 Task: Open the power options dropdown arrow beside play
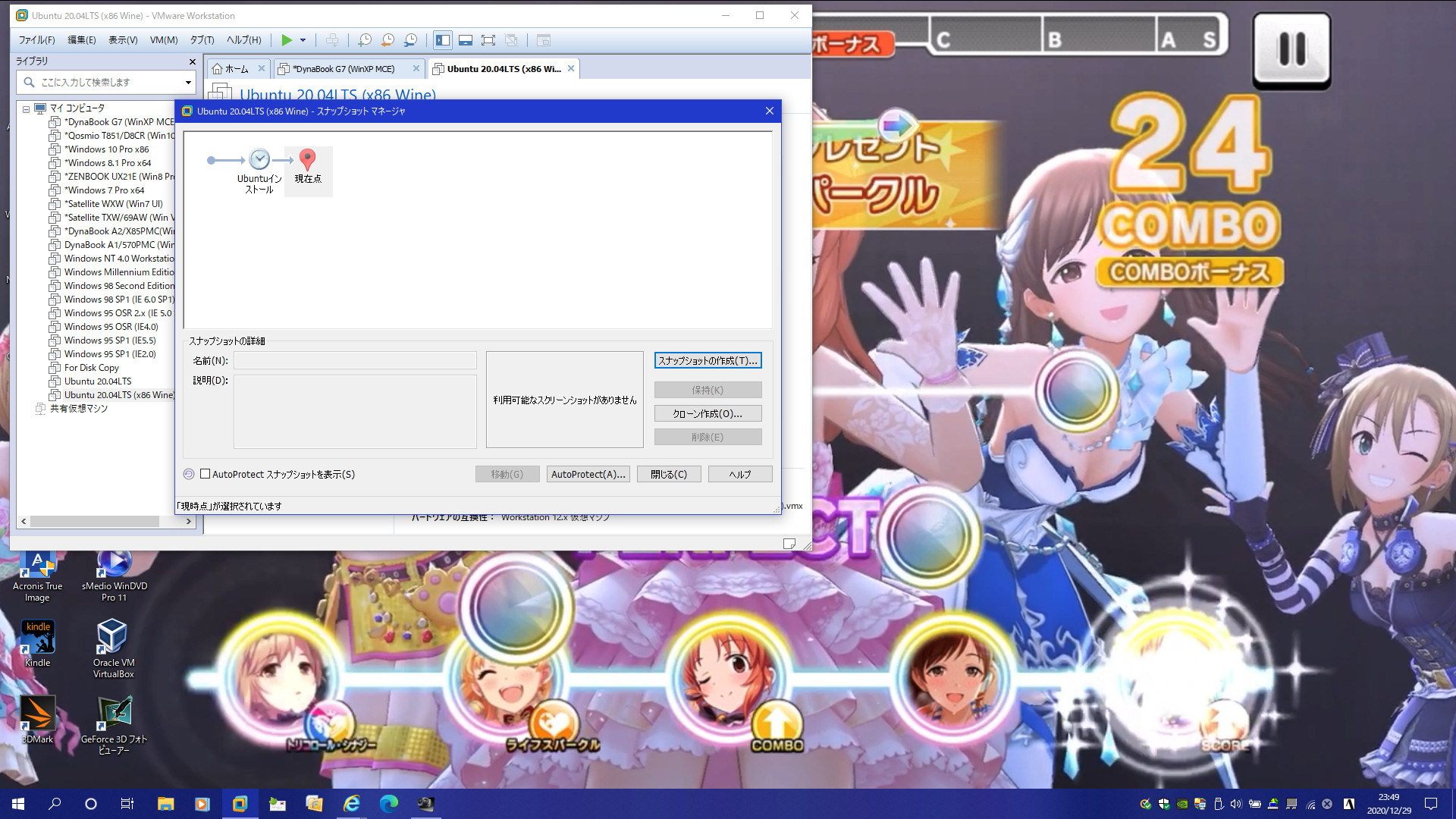pyautogui.click(x=303, y=40)
